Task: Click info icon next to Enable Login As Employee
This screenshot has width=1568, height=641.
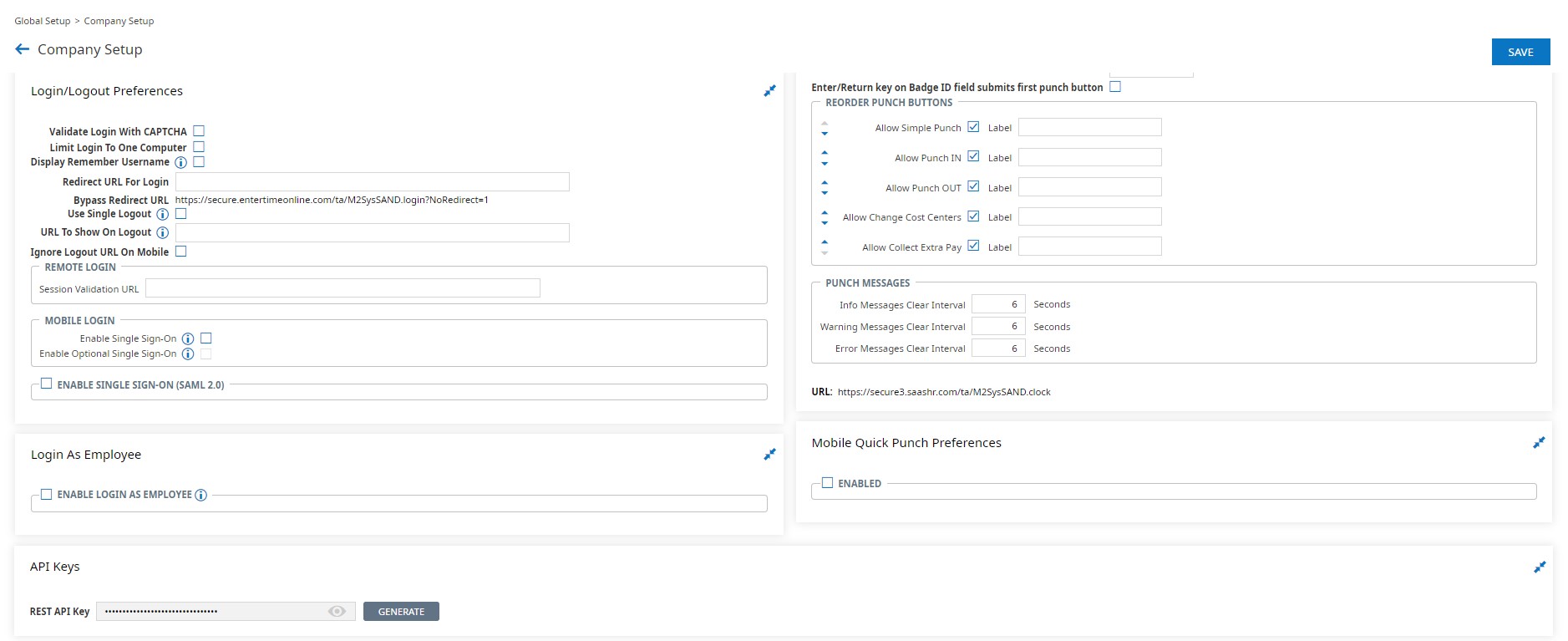Action: tap(201, 496)
